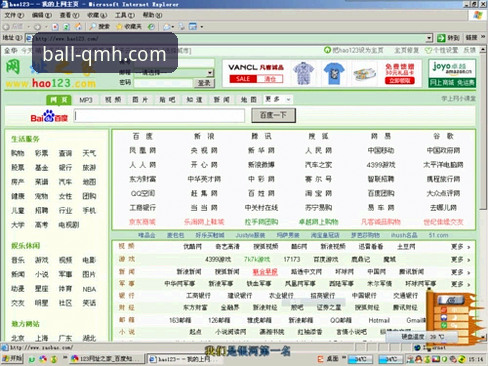This screenshot has height=366, width=488.
Task: Click the Back navigation arrow icon
Action: pyautogui.click(x=6, y=27)
